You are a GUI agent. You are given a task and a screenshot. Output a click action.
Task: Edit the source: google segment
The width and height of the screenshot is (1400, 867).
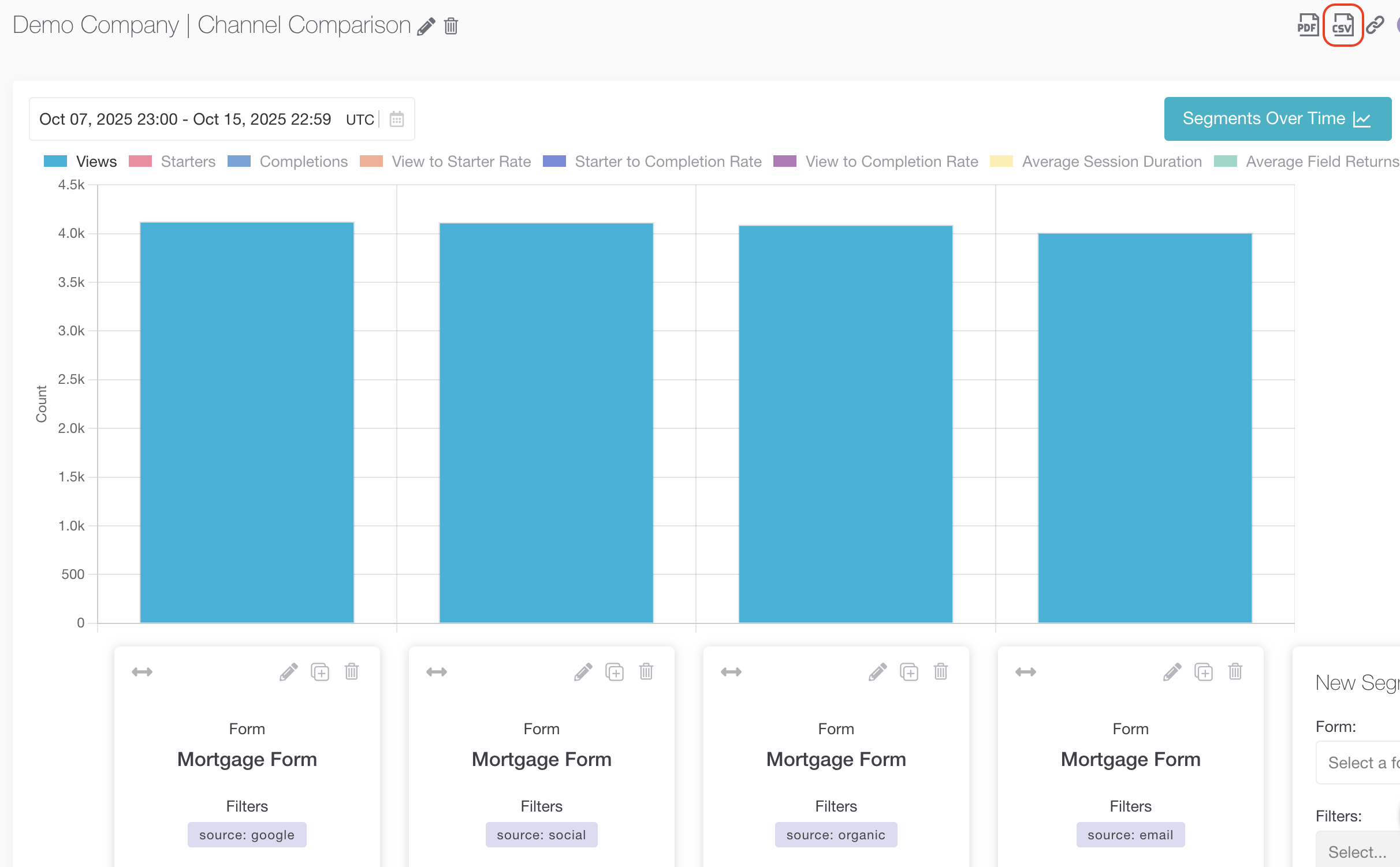click(x=288, y=672)
